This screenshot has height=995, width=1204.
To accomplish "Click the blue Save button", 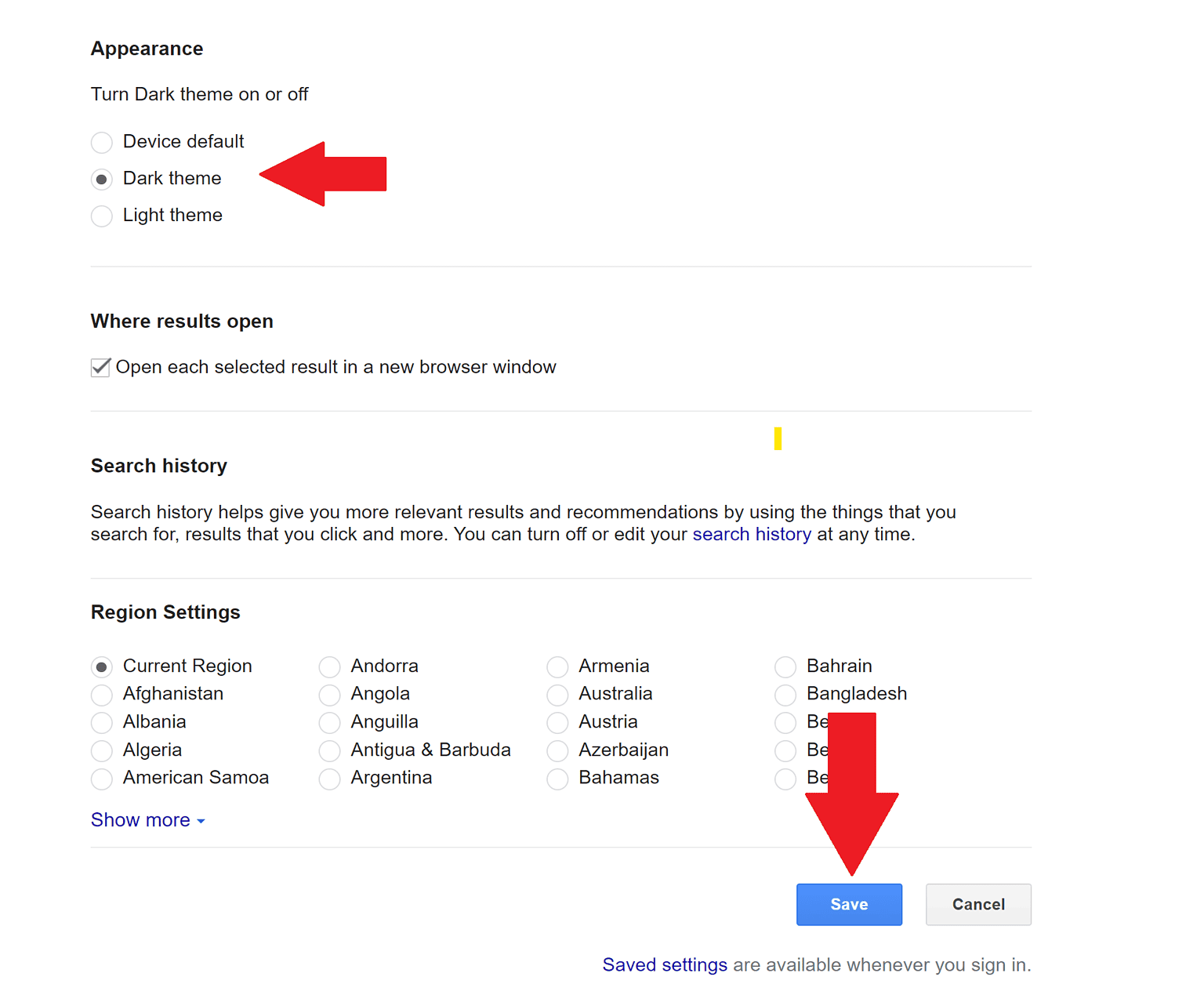I will point(849,905).
